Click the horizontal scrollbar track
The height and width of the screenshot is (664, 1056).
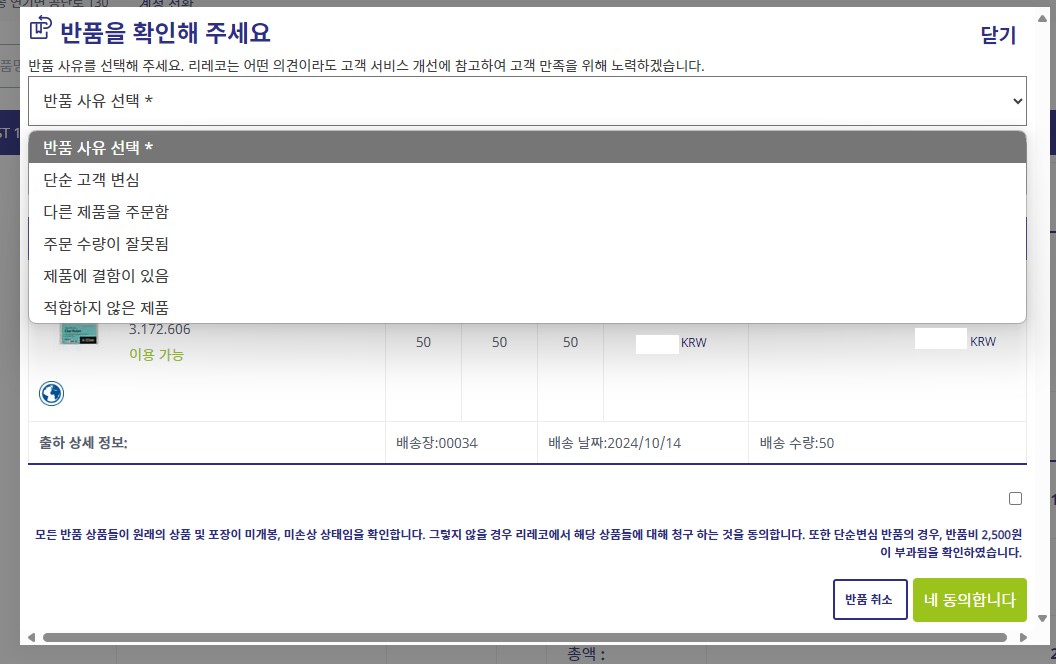coord(525,637)
